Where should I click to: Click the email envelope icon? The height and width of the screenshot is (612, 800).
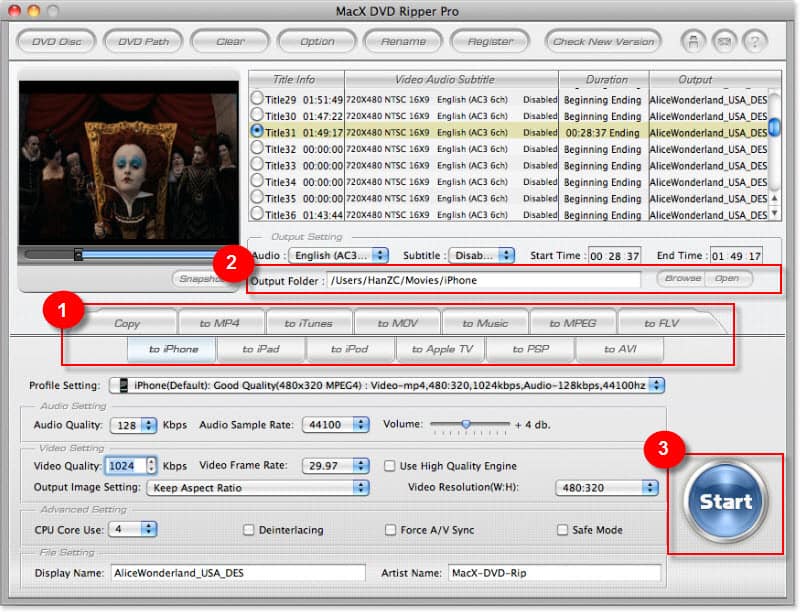click(x=724, y=41)
